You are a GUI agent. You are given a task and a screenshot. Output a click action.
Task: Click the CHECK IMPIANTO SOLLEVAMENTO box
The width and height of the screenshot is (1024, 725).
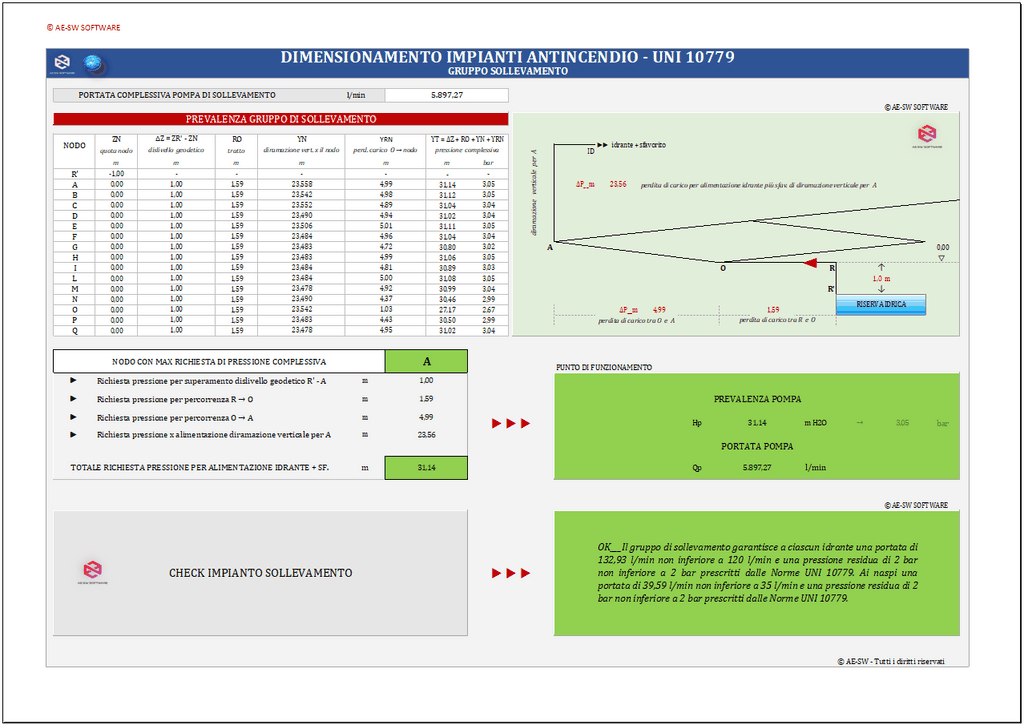point(260,573)
